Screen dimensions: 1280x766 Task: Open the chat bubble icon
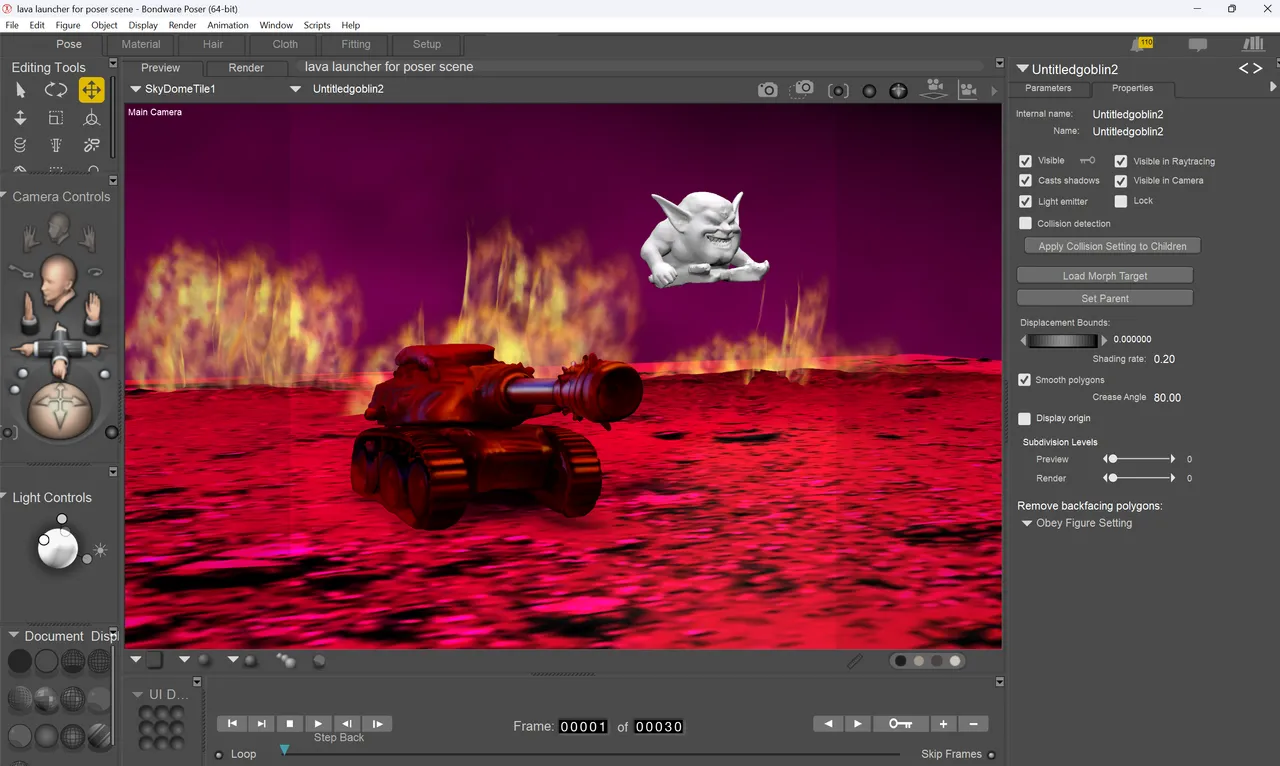coord(1197,45)
